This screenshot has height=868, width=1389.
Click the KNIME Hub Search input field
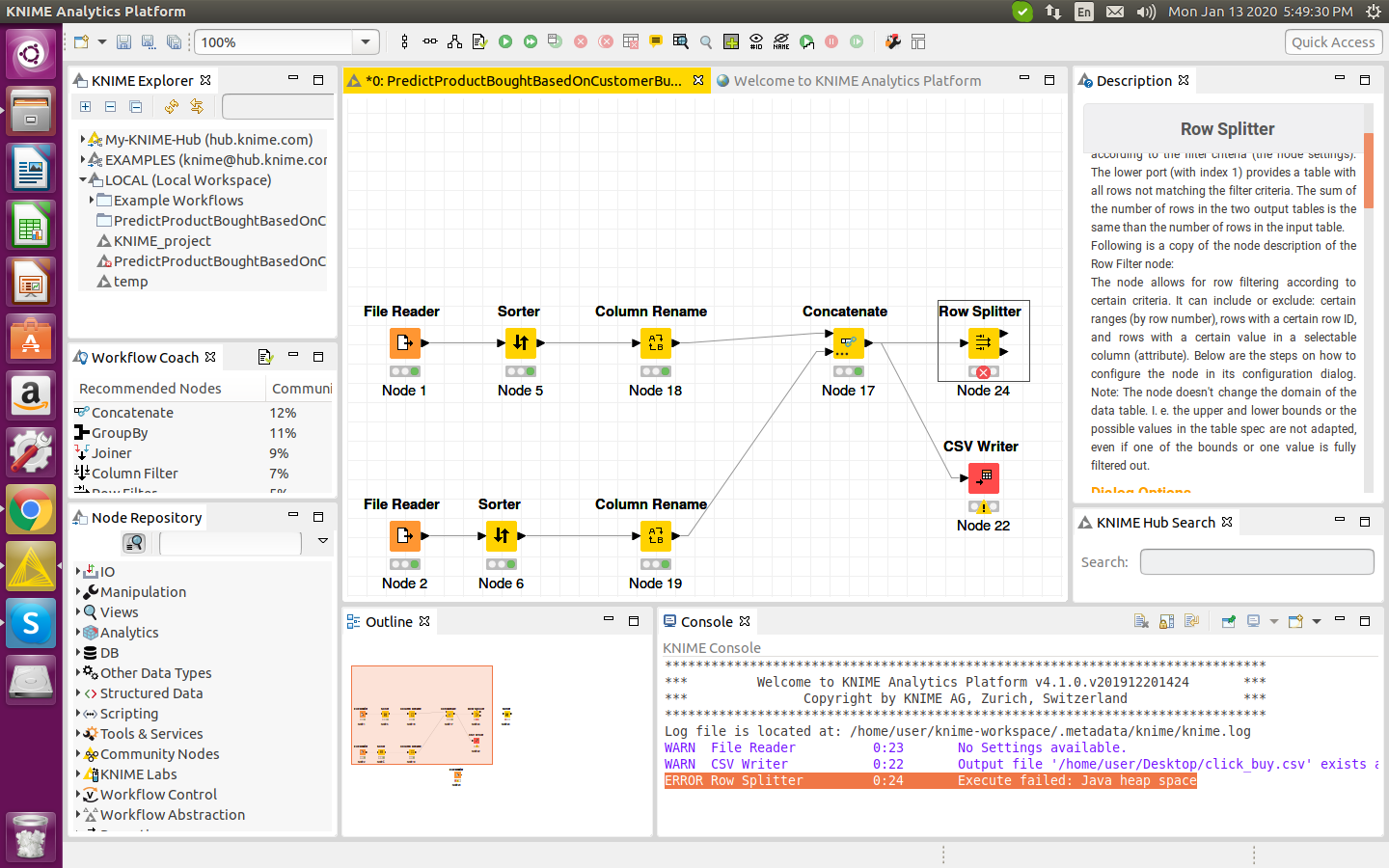1256,561
